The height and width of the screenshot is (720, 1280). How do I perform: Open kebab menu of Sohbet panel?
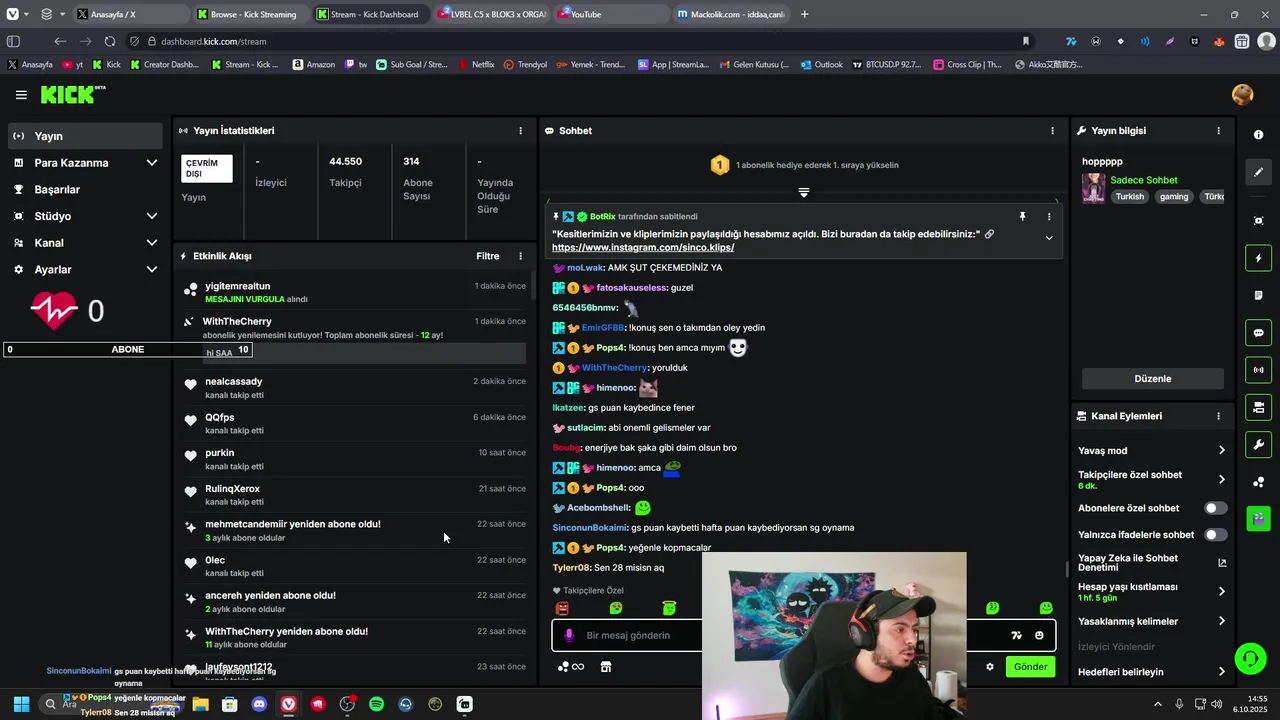pyautogui.click(x=1052, y=131)
